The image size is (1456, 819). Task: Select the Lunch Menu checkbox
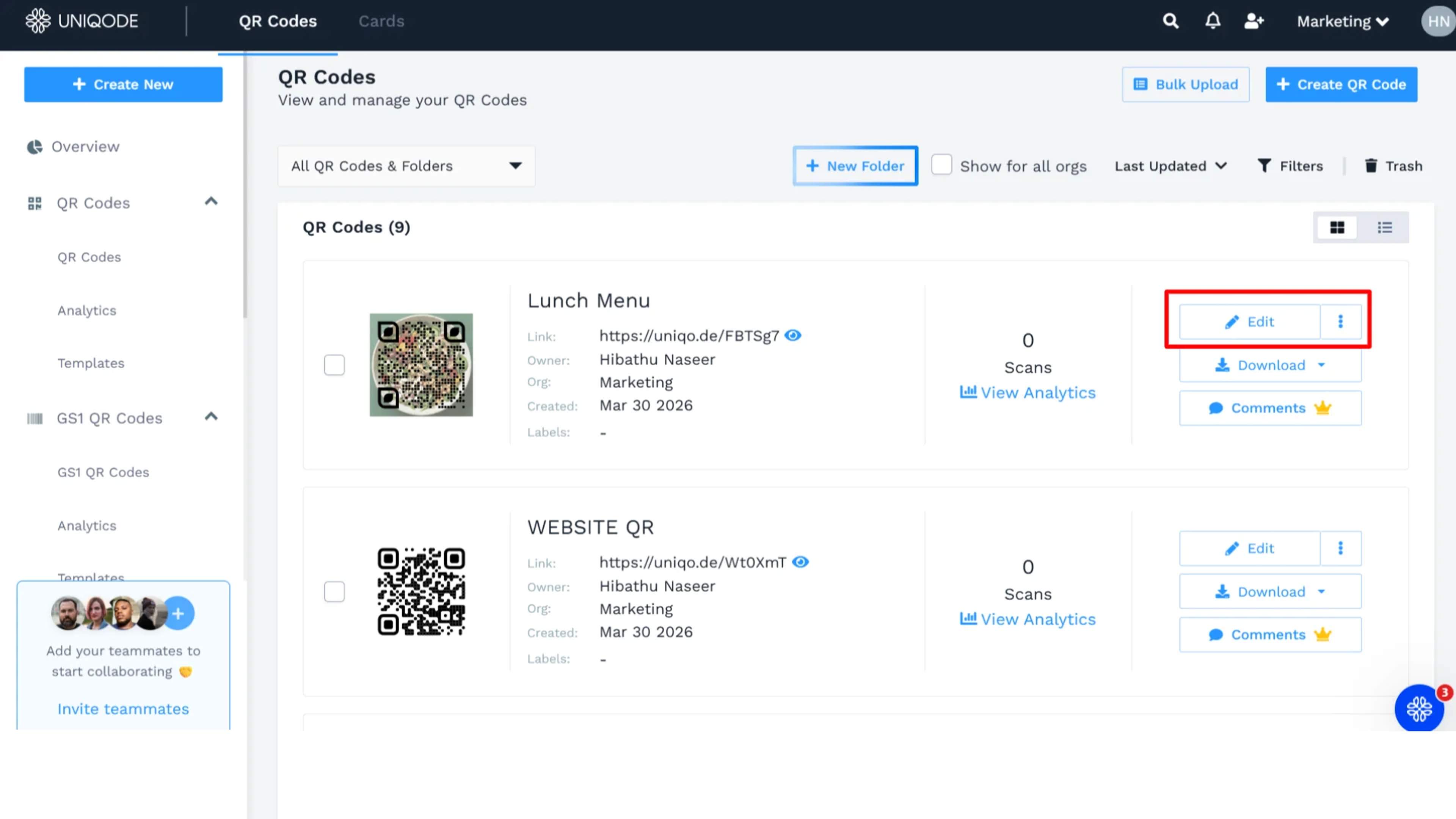pos(334,365)
